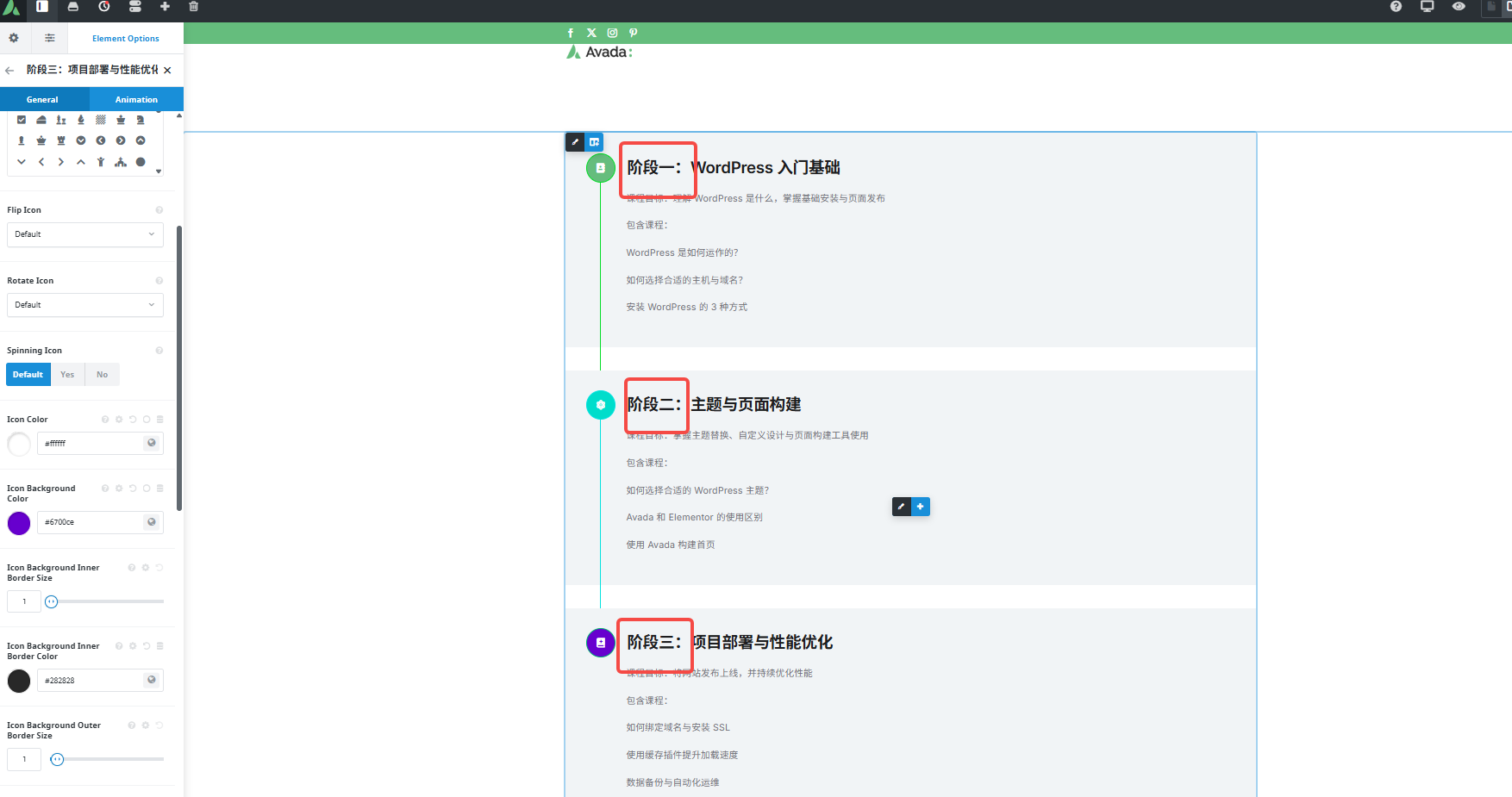Open revision history via the clock icon
1512x797 pixels.
click(x=103, y=9)
